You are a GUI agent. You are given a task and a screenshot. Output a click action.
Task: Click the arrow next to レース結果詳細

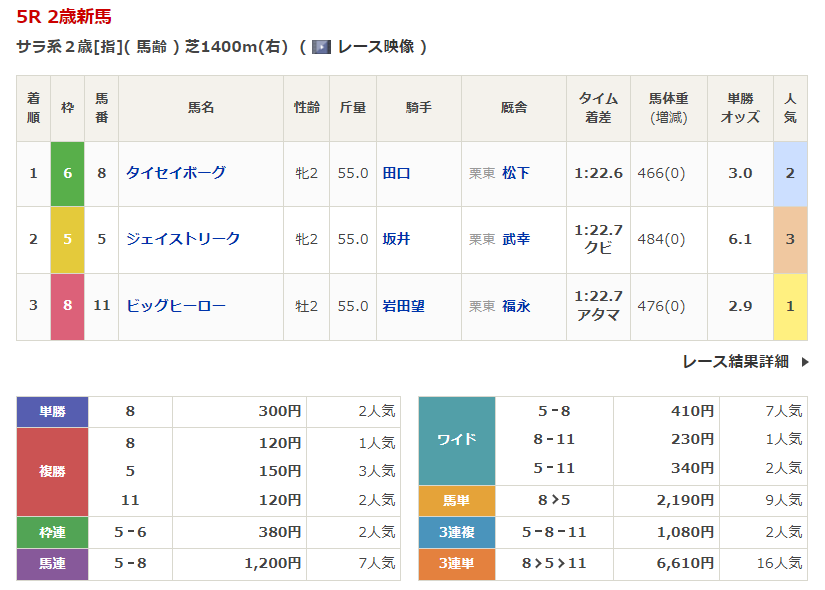[804, 362]
